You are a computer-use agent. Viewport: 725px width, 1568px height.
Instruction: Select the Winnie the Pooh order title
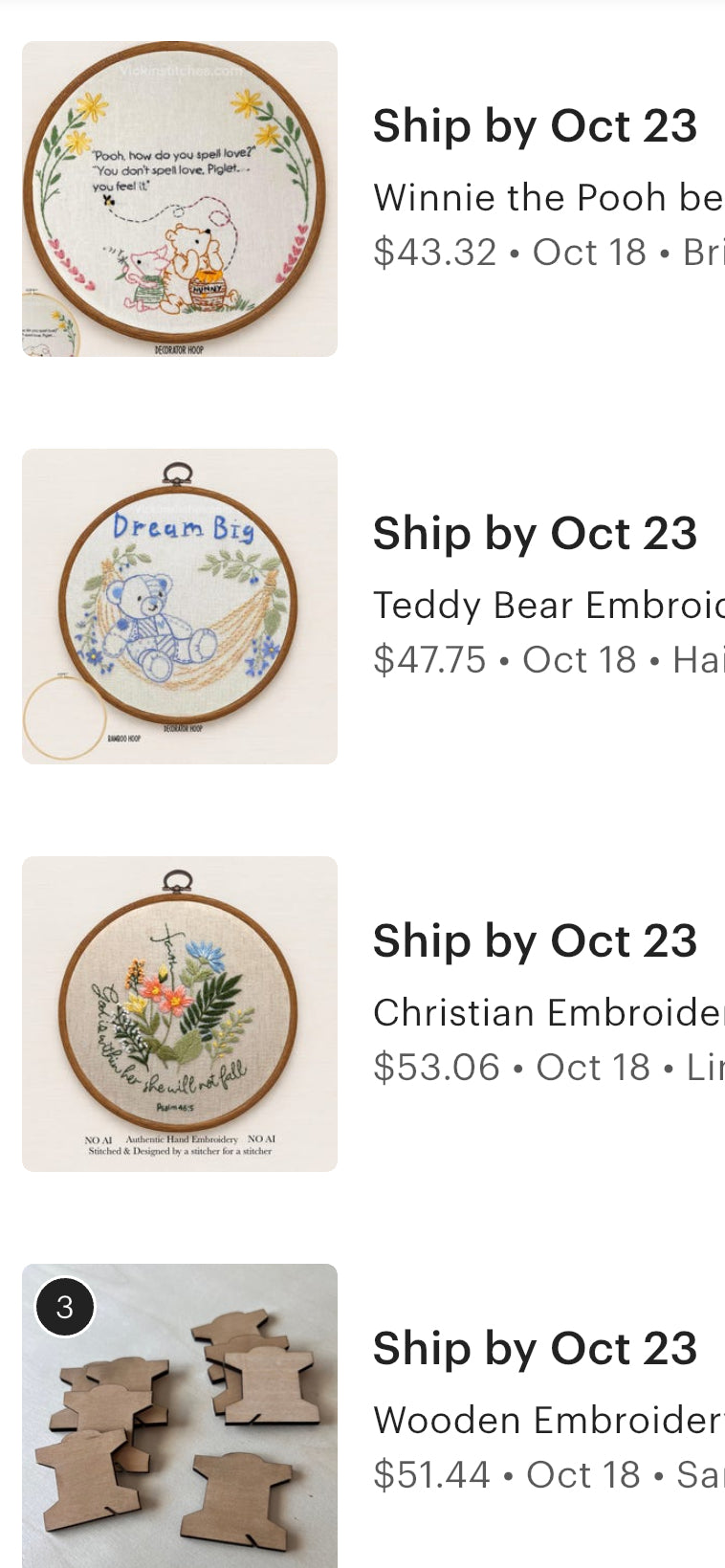point(547,197)
